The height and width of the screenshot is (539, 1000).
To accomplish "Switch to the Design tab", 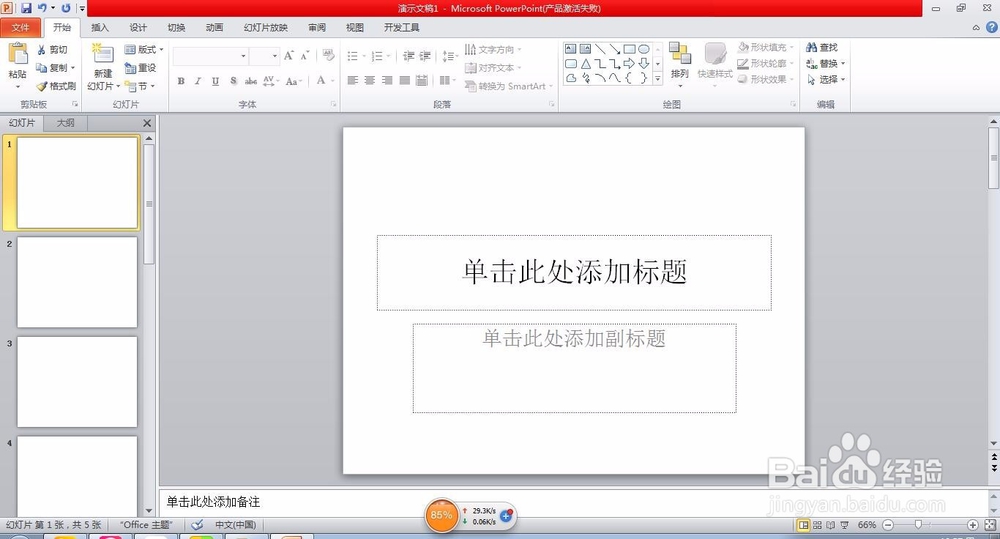I will tap(138, 27).
